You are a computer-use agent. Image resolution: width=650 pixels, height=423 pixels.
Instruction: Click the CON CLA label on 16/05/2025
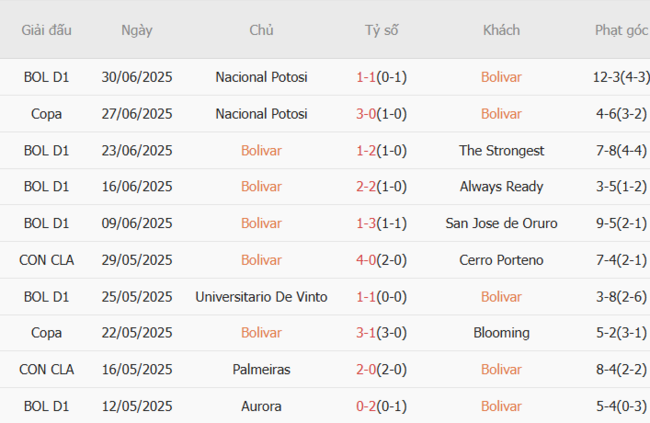[x=47, y=370]
